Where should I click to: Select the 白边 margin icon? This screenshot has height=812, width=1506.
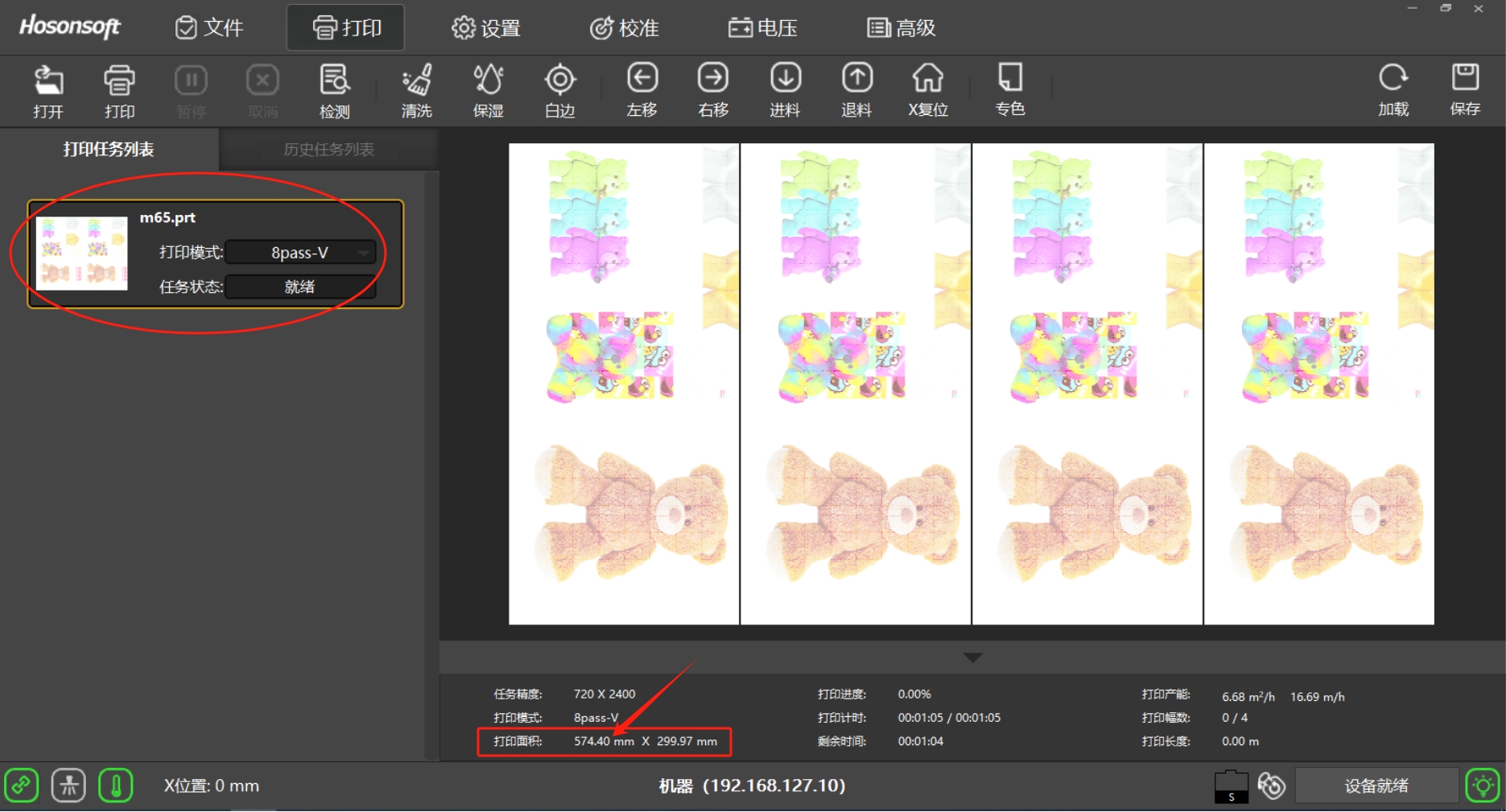[x=559, y=90]
